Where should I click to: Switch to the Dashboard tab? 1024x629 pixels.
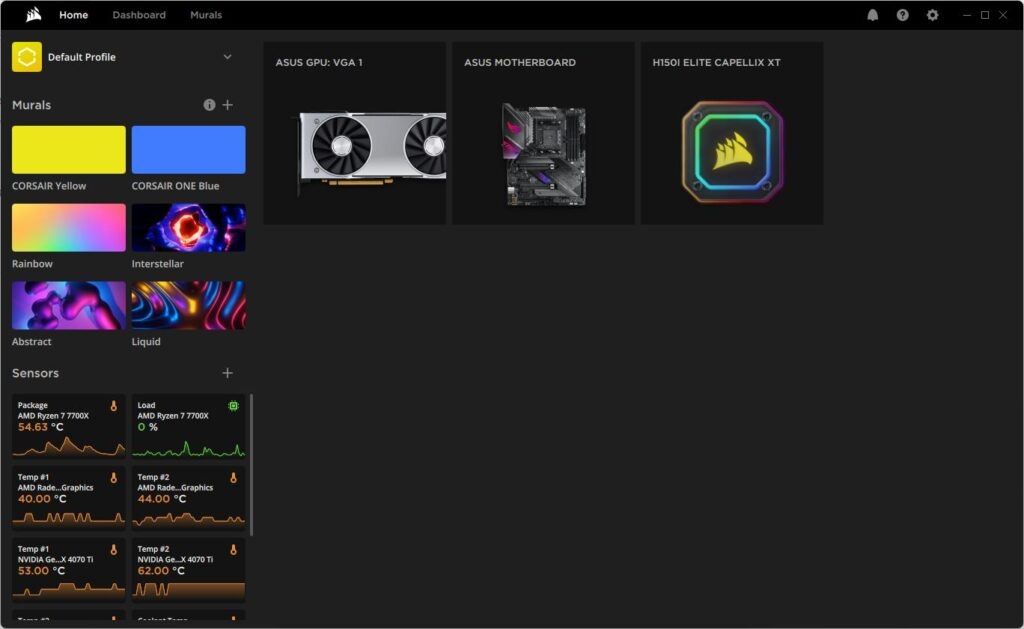point(139,15)
